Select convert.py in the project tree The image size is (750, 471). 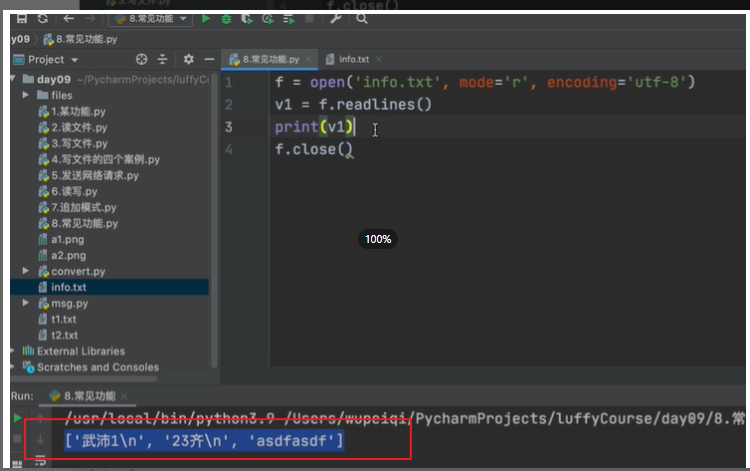[78, 272]
